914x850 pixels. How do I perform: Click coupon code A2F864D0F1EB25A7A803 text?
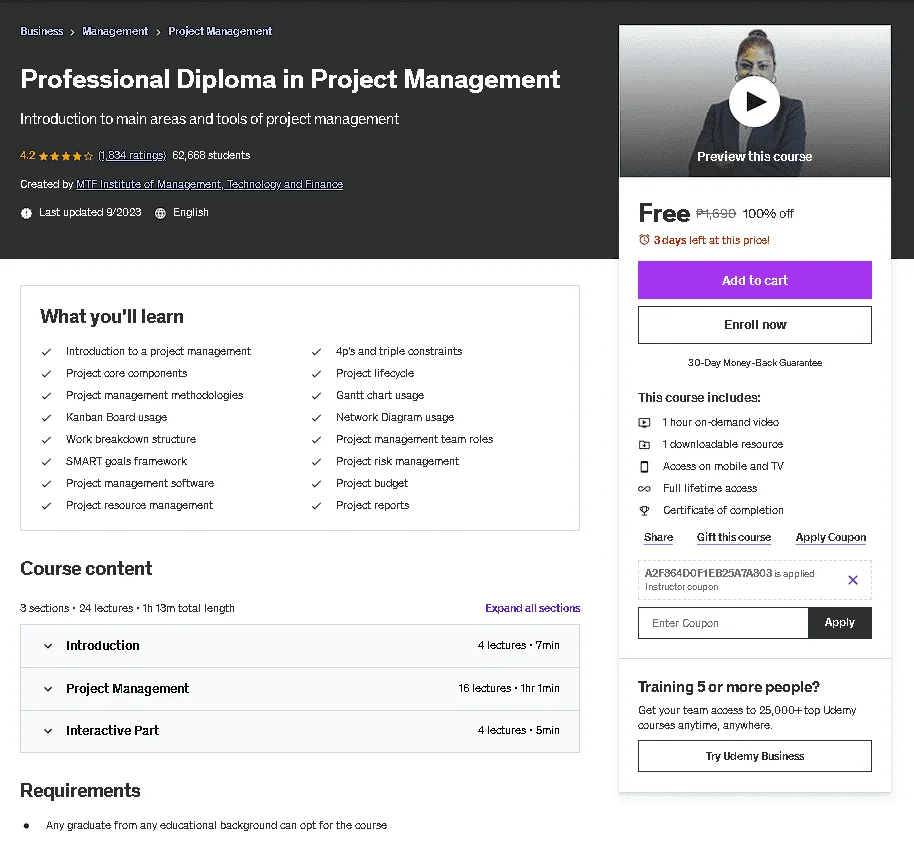coord(708,574)
